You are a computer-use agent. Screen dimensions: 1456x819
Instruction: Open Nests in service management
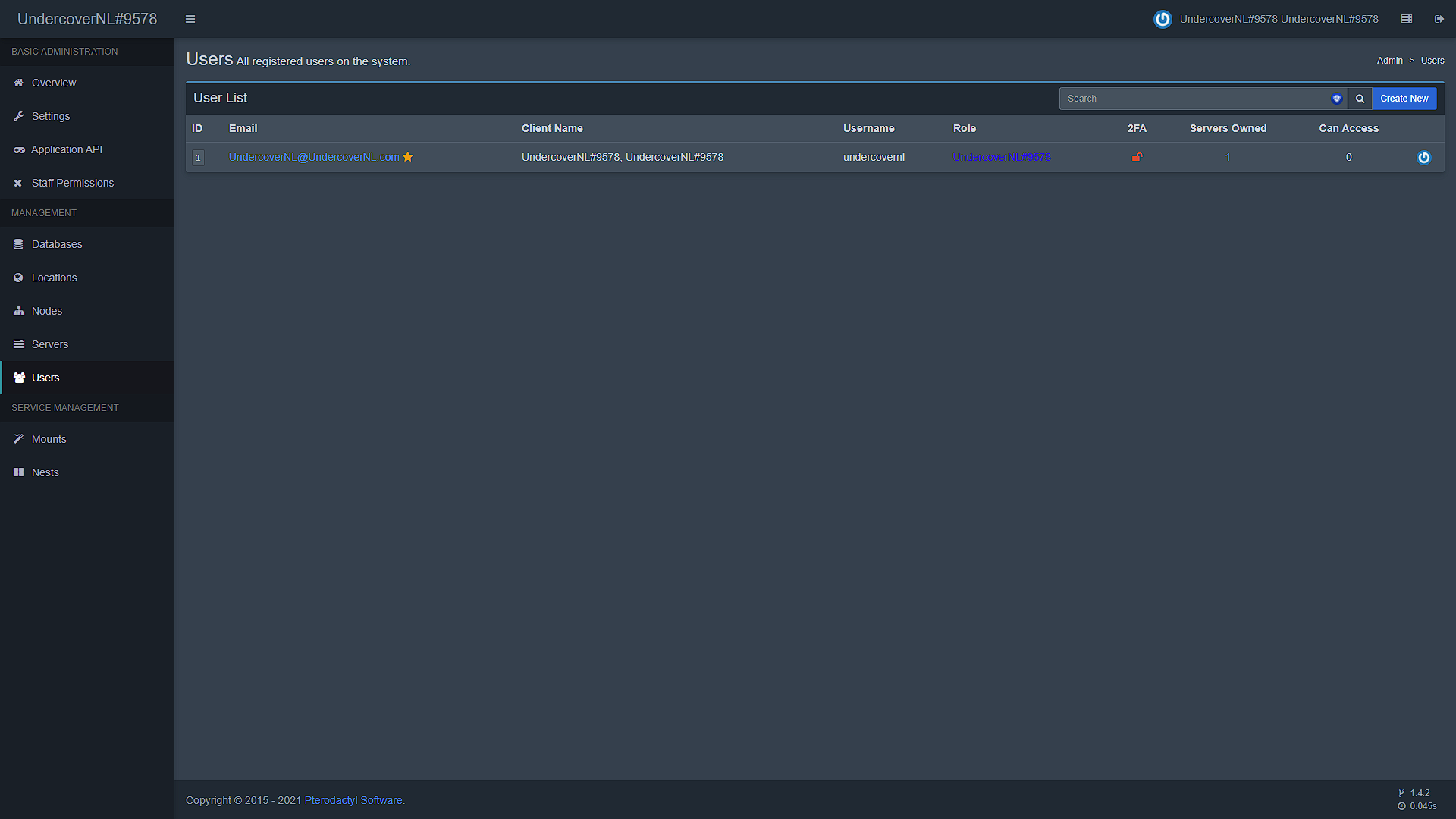(87, 472)
